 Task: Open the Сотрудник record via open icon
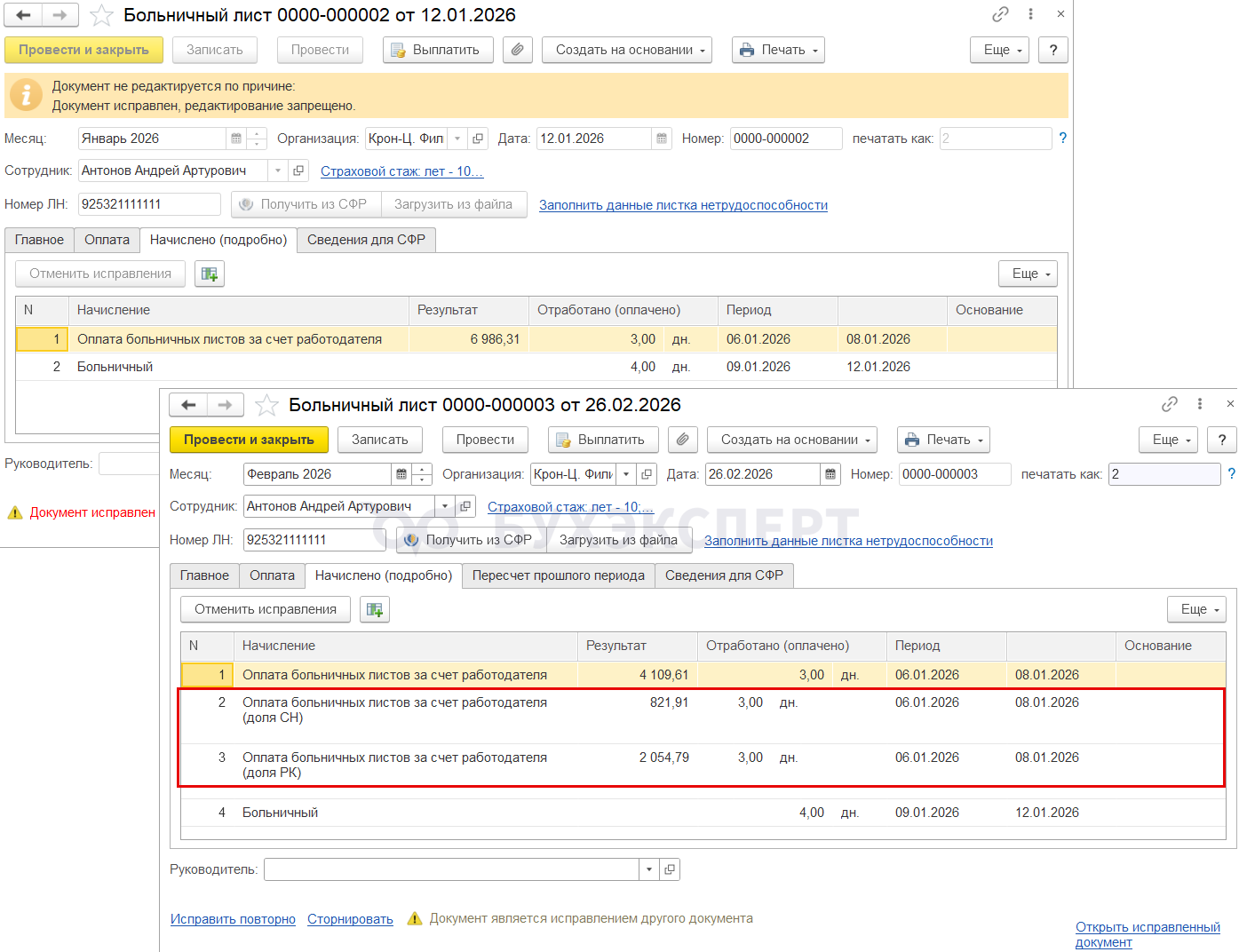[465, 506]
